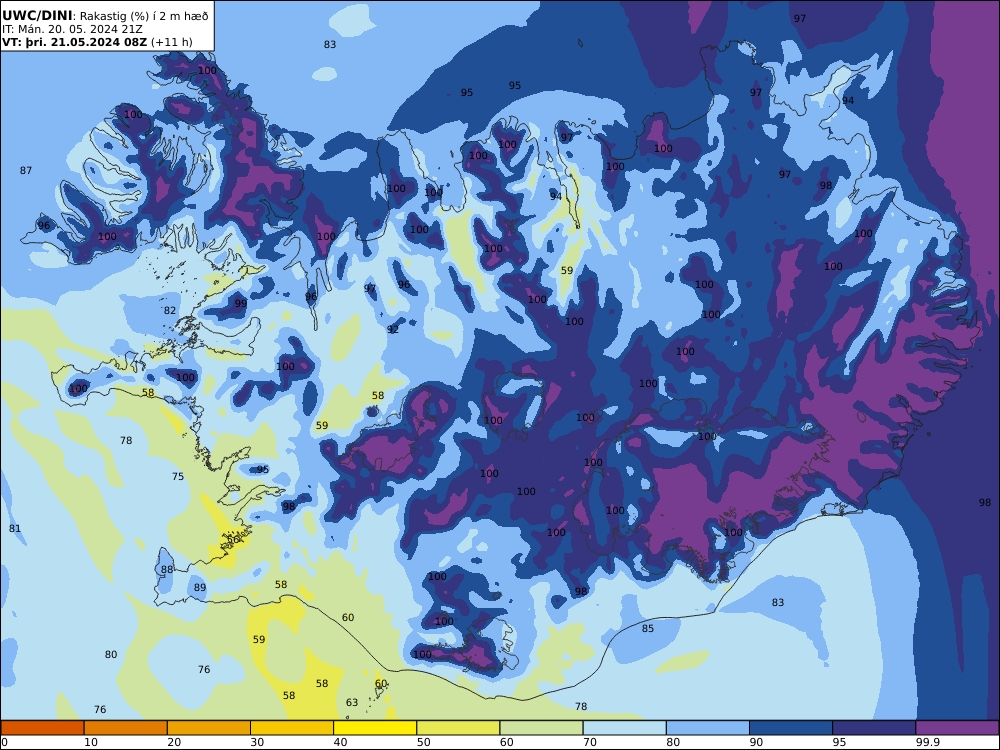Click the 80–90 light blue legend swatch
The width and height of the screenshot is (1000, 750).
click(708, 728)
